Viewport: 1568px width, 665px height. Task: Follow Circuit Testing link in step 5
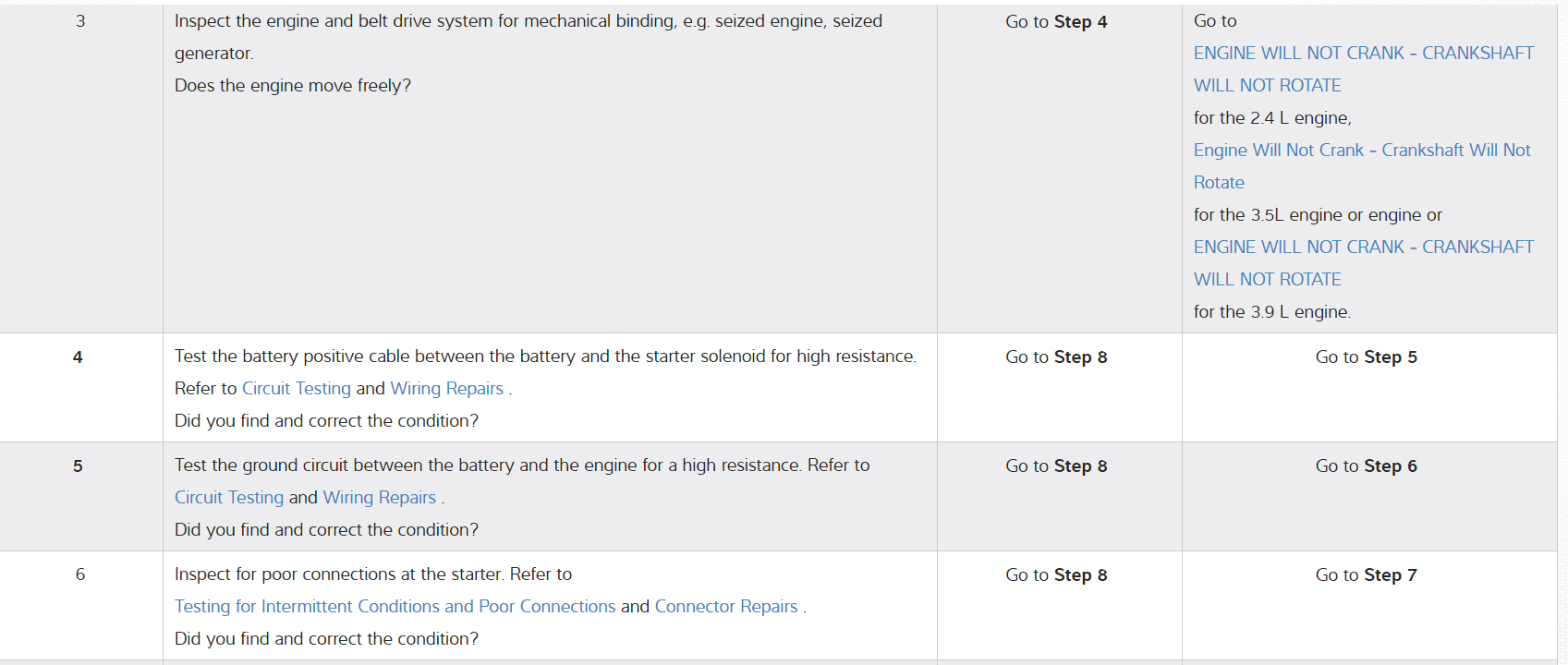(229, 498)
